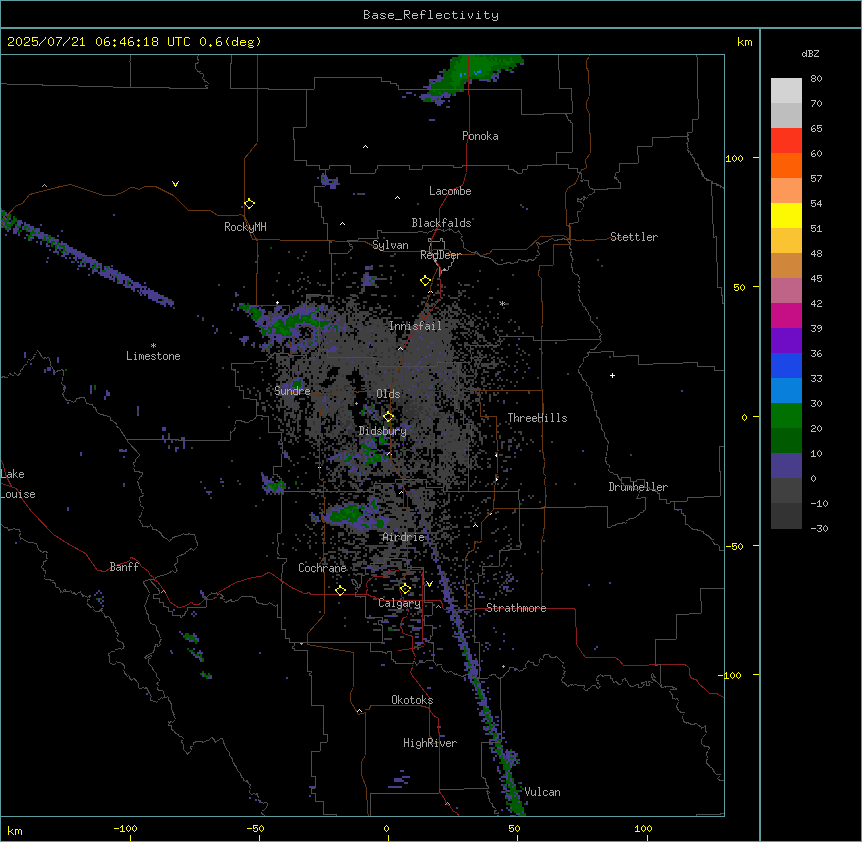The width and height of the screenshot is (862, 842).
Task: Pick the orange 57-60 dBZ legend swatch
Action: (786, 165)
